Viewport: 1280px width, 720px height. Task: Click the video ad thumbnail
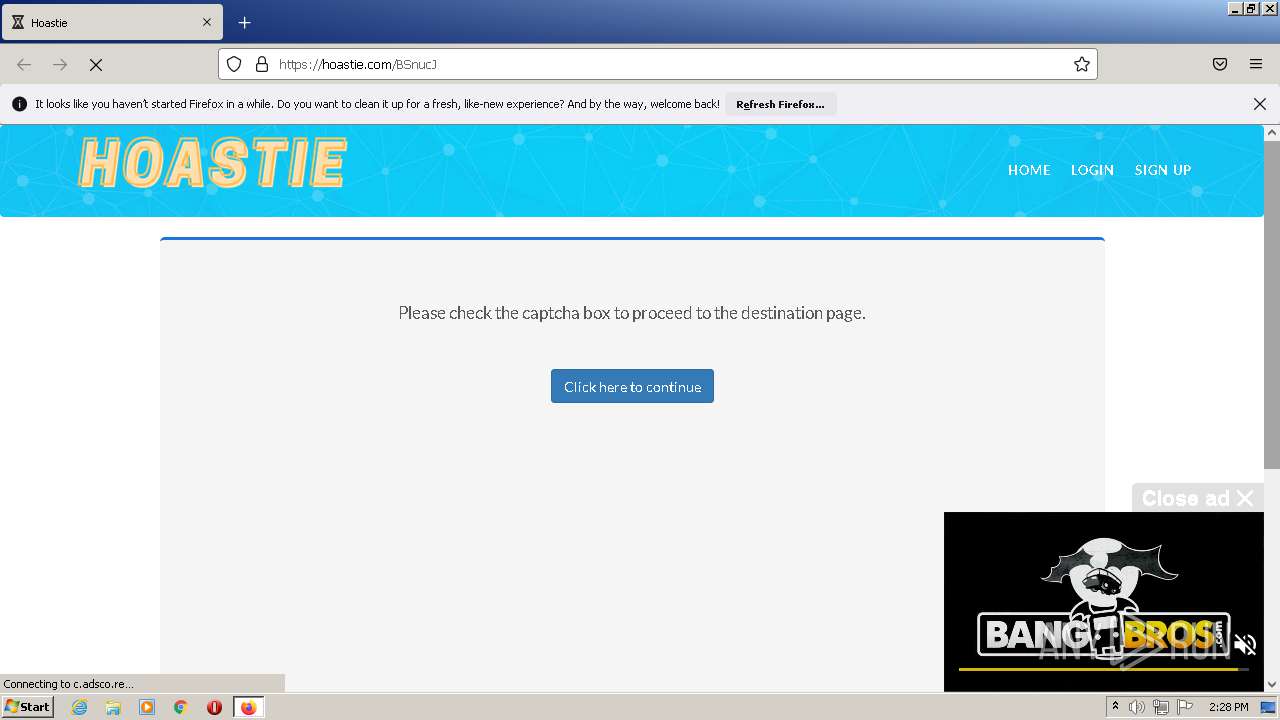pyautogui.click(x=1104, y=602)
